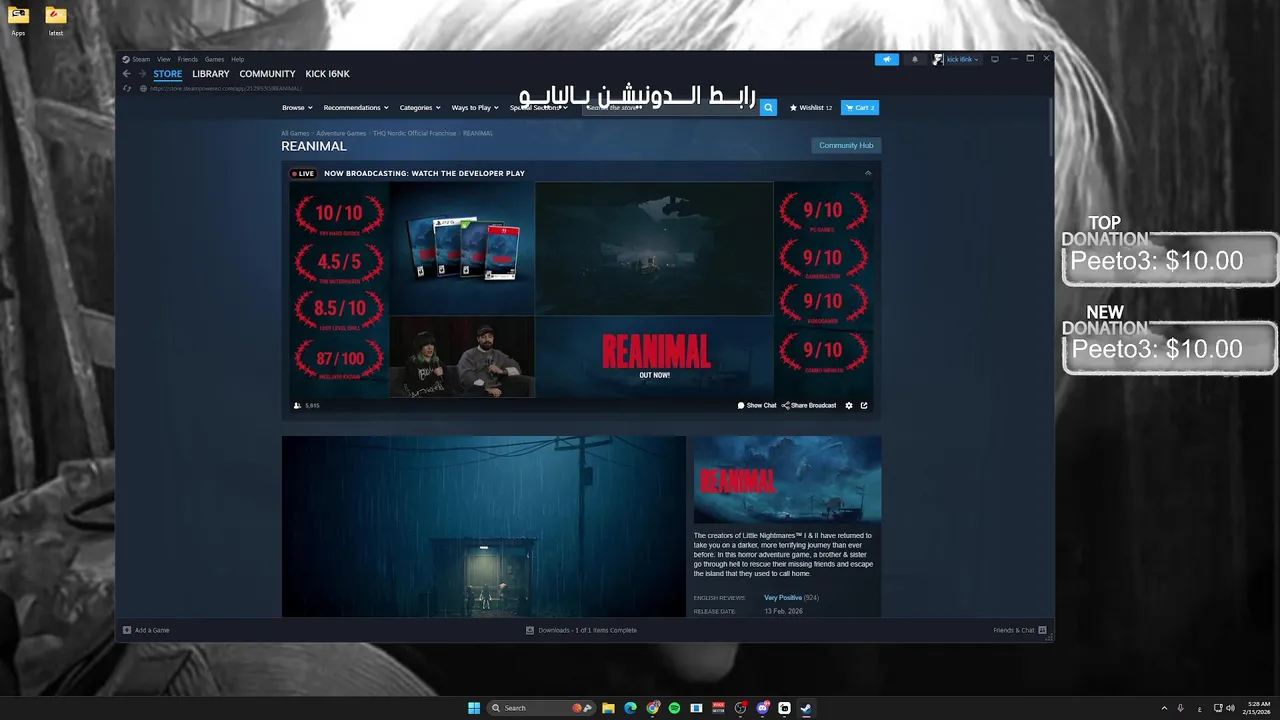Open the Adventure Games breadcrumb link
Screen dimensions: 1280x720
coord(341,133)
